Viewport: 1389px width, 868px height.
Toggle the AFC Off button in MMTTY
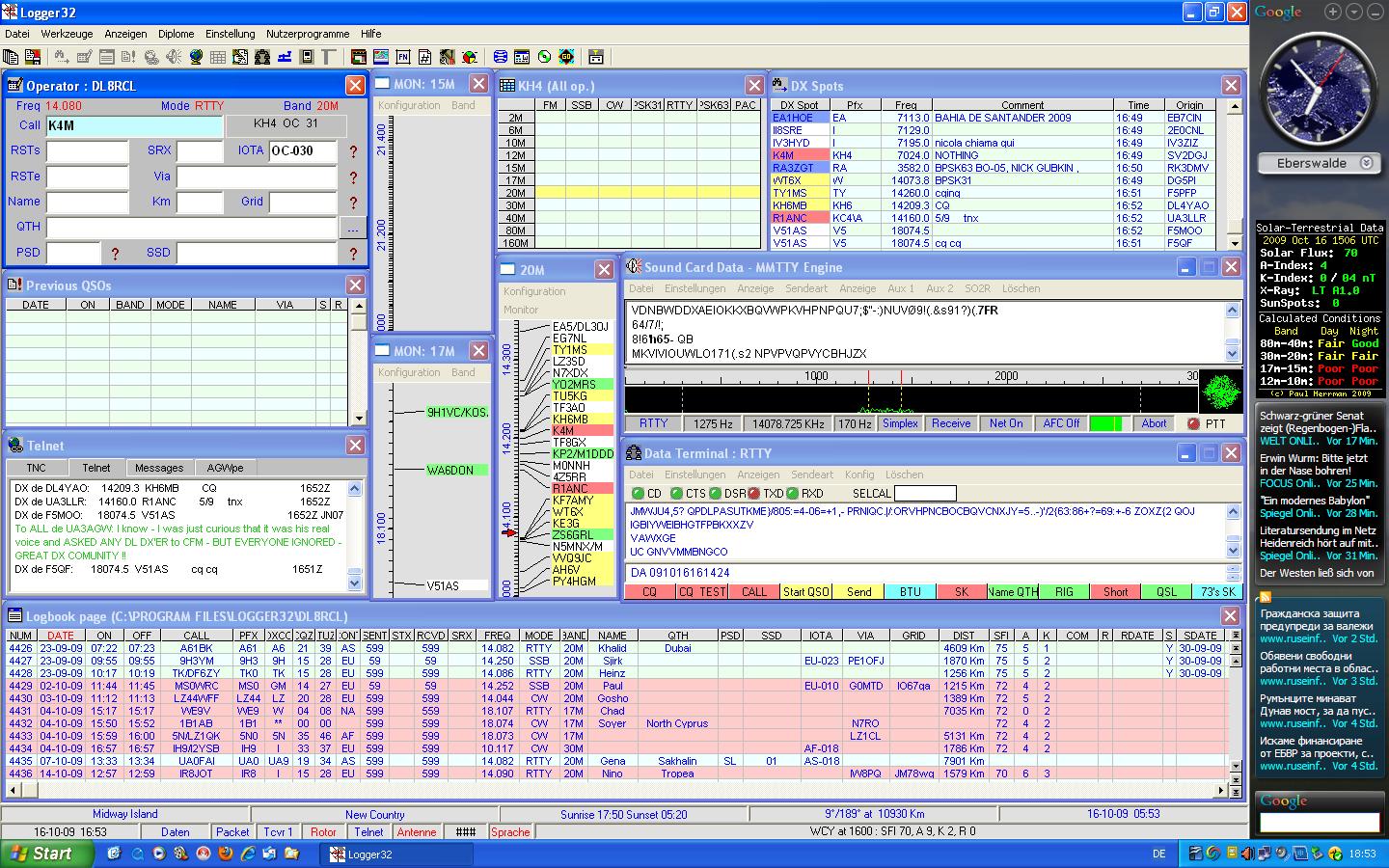[x=1061, y=423]
